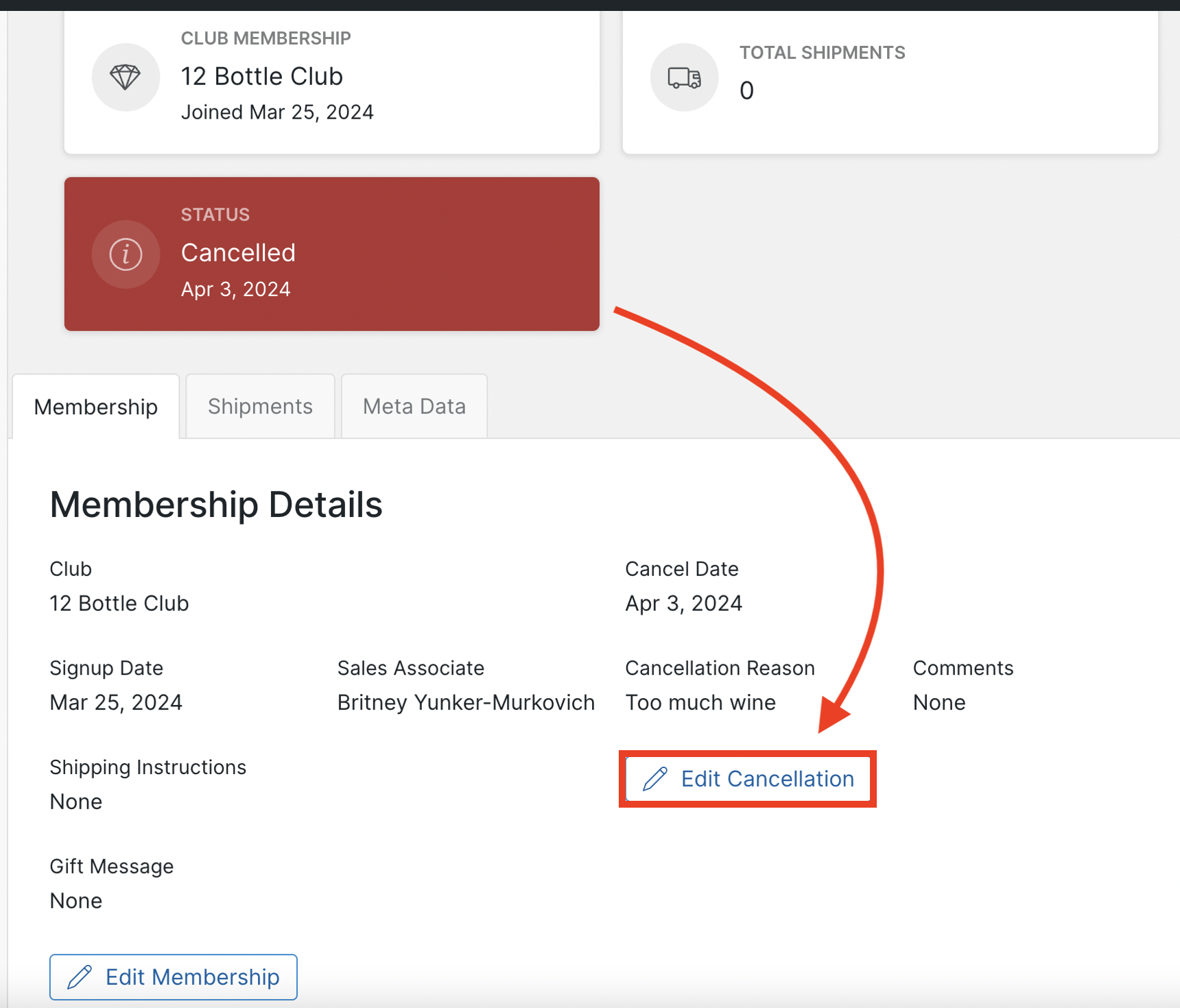Switch to the Meta Data tab
The width and height of the screenshot is (1180, 1008).
point(414,406)
